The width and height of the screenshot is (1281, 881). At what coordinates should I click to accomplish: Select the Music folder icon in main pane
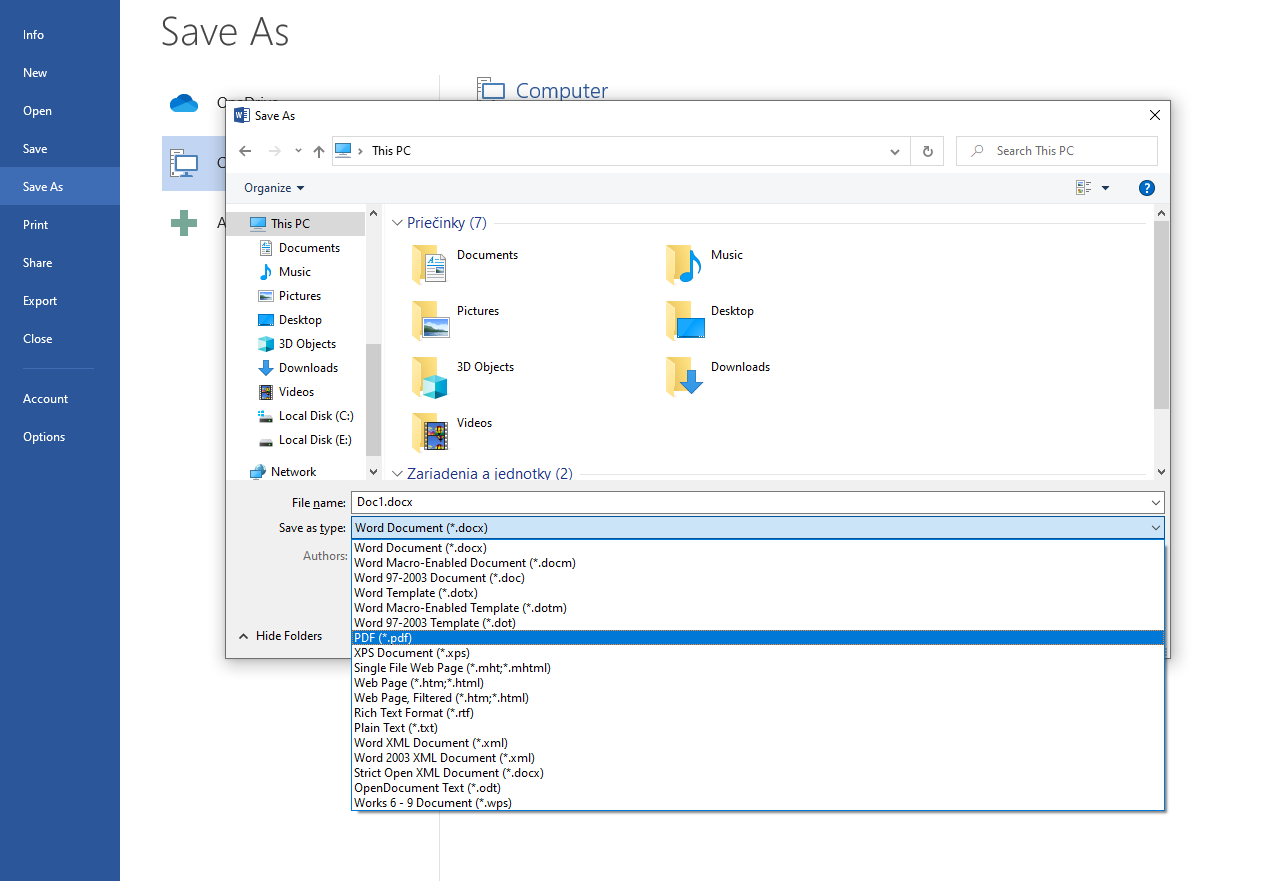pos(684,264)
